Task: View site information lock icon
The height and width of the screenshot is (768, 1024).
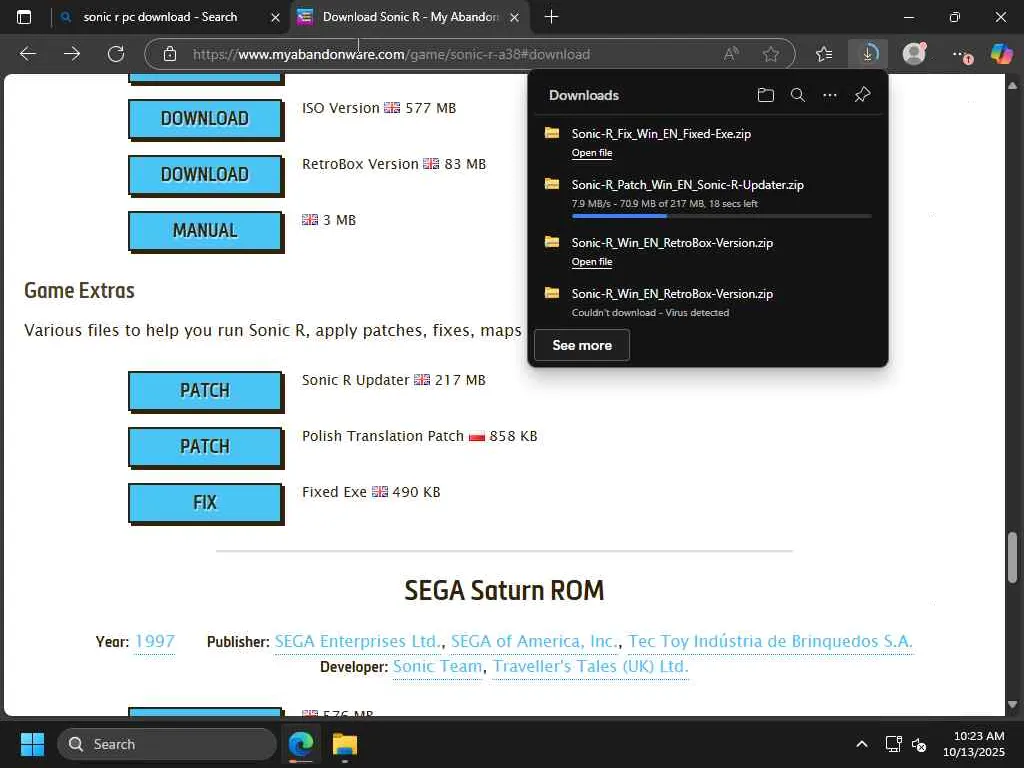Action: click(x=170, y=54)
